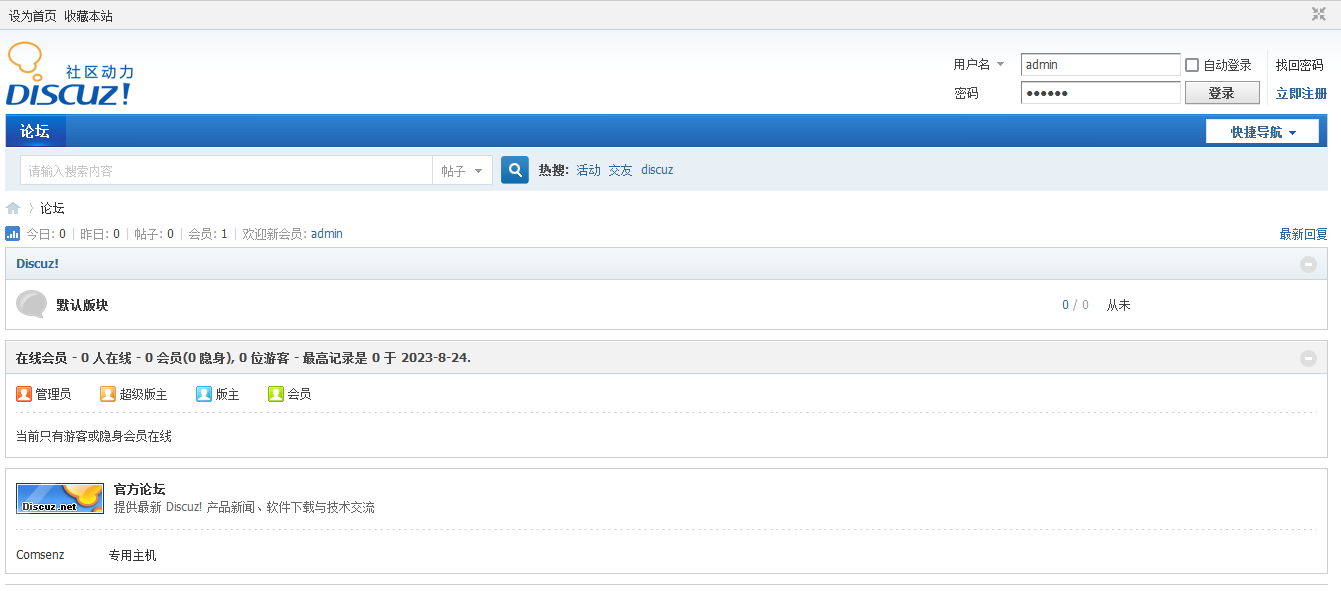This screenshot has height=591, width=1341.
Task: Click hot search term 活动
Action: (588, 170)
